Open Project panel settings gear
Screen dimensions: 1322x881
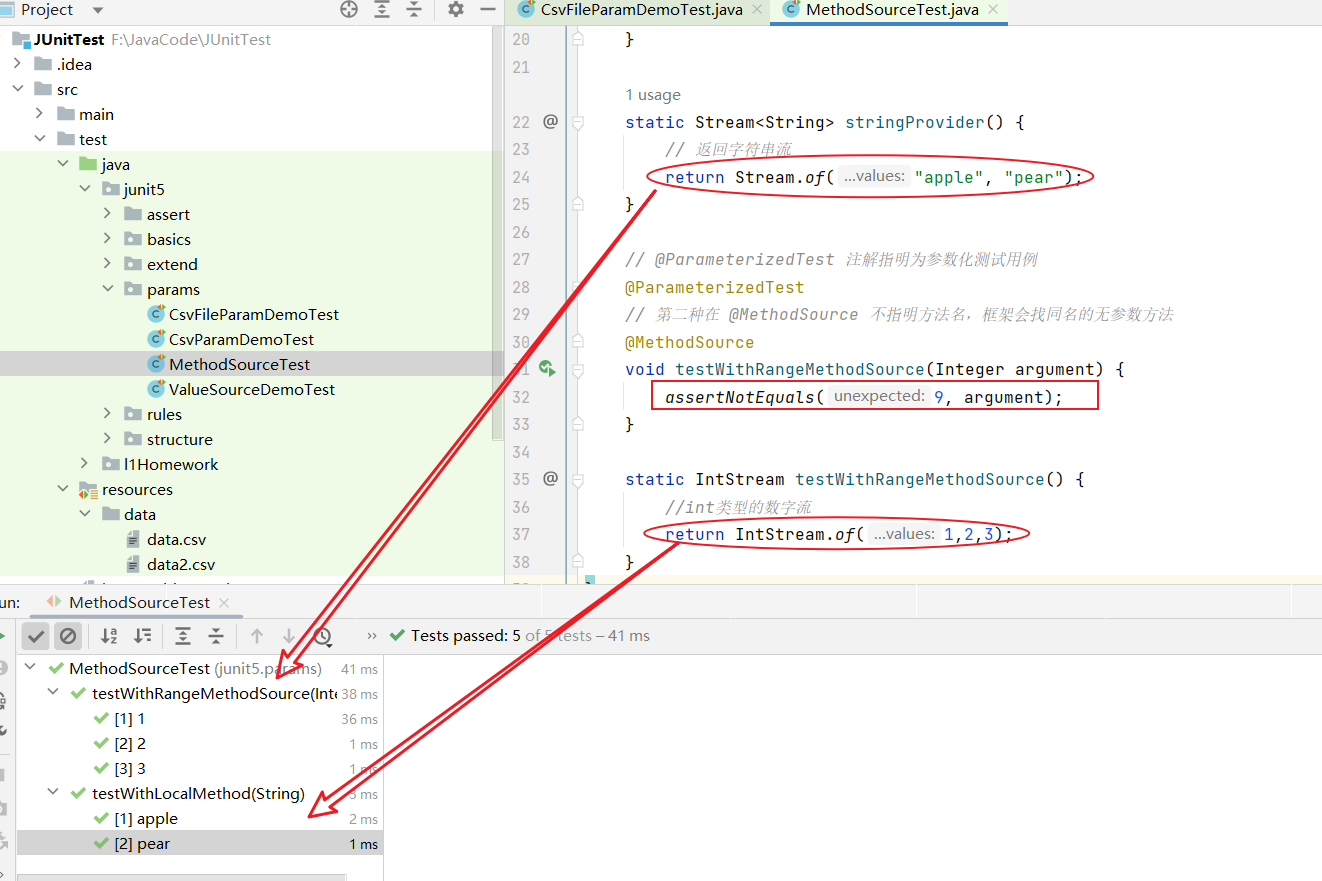coord(456,10)
